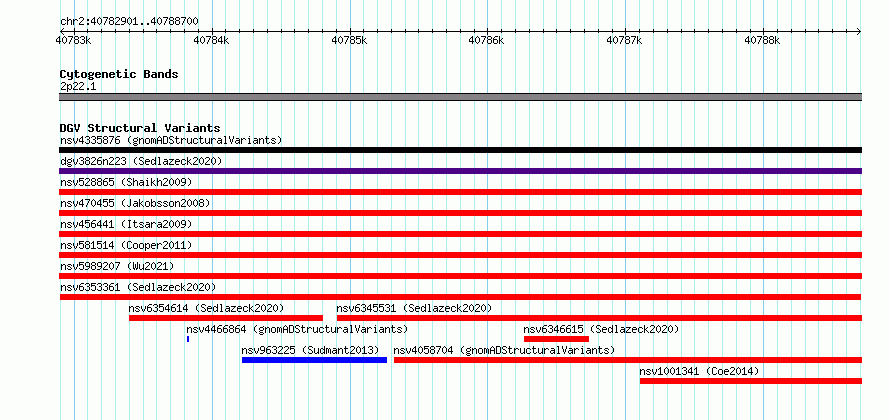Open the dgv3826n223 Sedlazeck2020 label
This screenshot has width=890, height=420.
click(141, 161)
